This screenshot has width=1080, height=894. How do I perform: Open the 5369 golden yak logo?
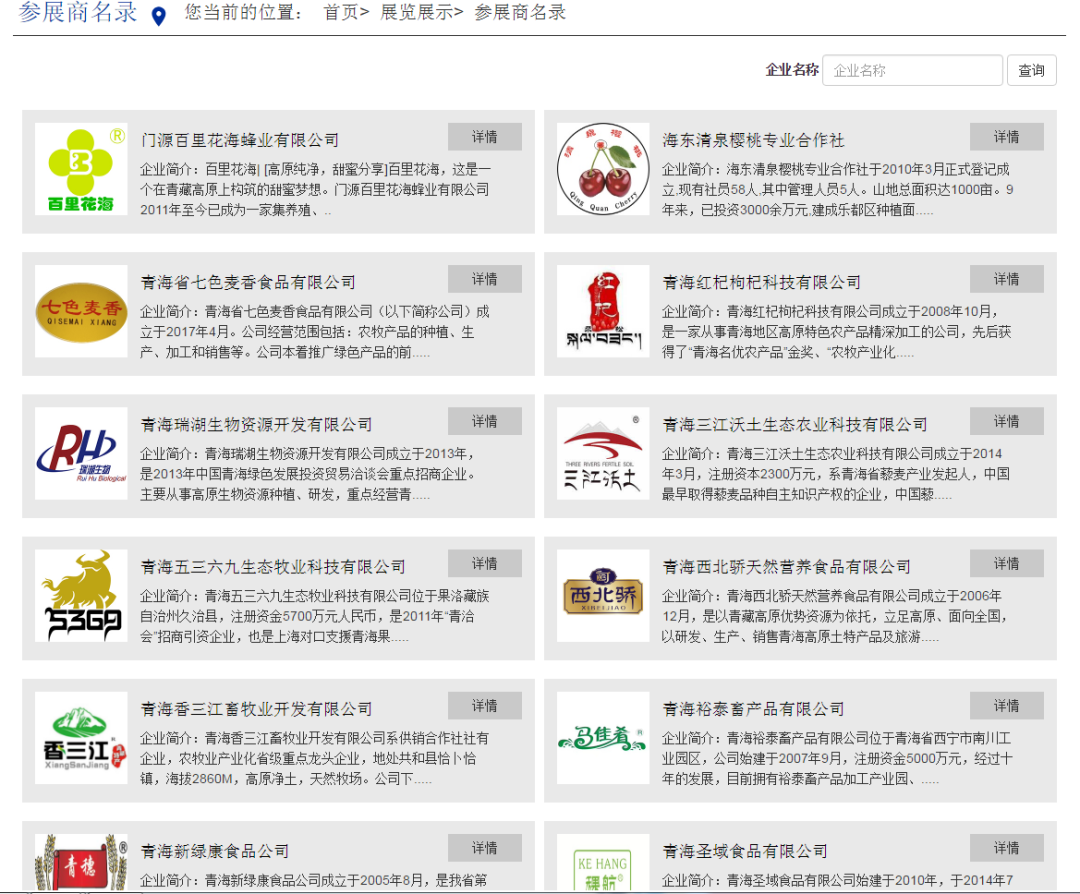pyautogui.click(x=81, y=596)
